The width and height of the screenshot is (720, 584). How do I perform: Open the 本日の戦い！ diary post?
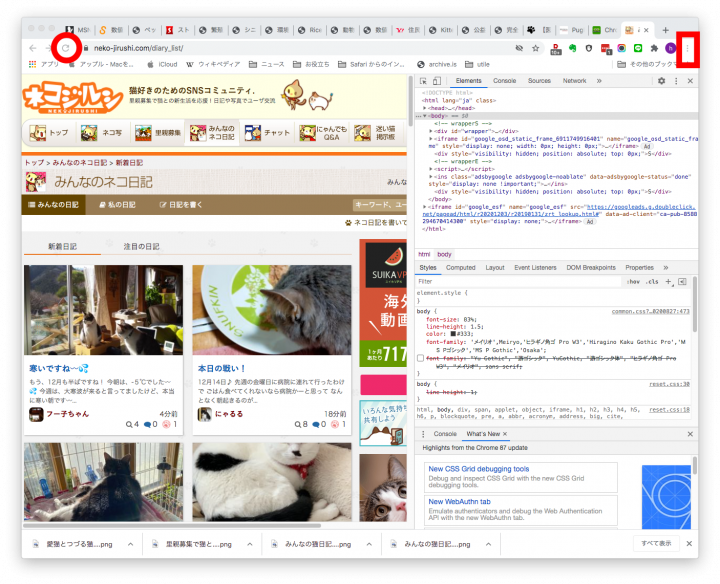point(222,368)
